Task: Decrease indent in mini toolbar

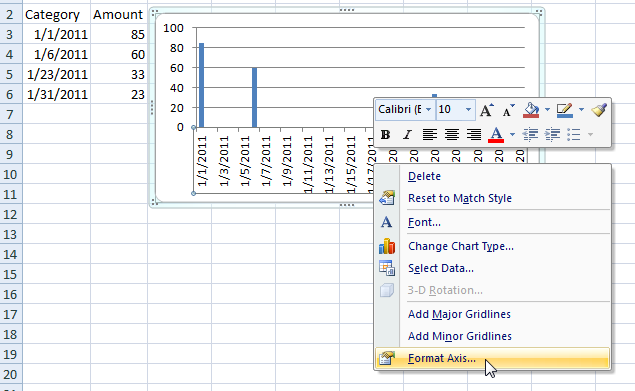Action: point(531,134)
